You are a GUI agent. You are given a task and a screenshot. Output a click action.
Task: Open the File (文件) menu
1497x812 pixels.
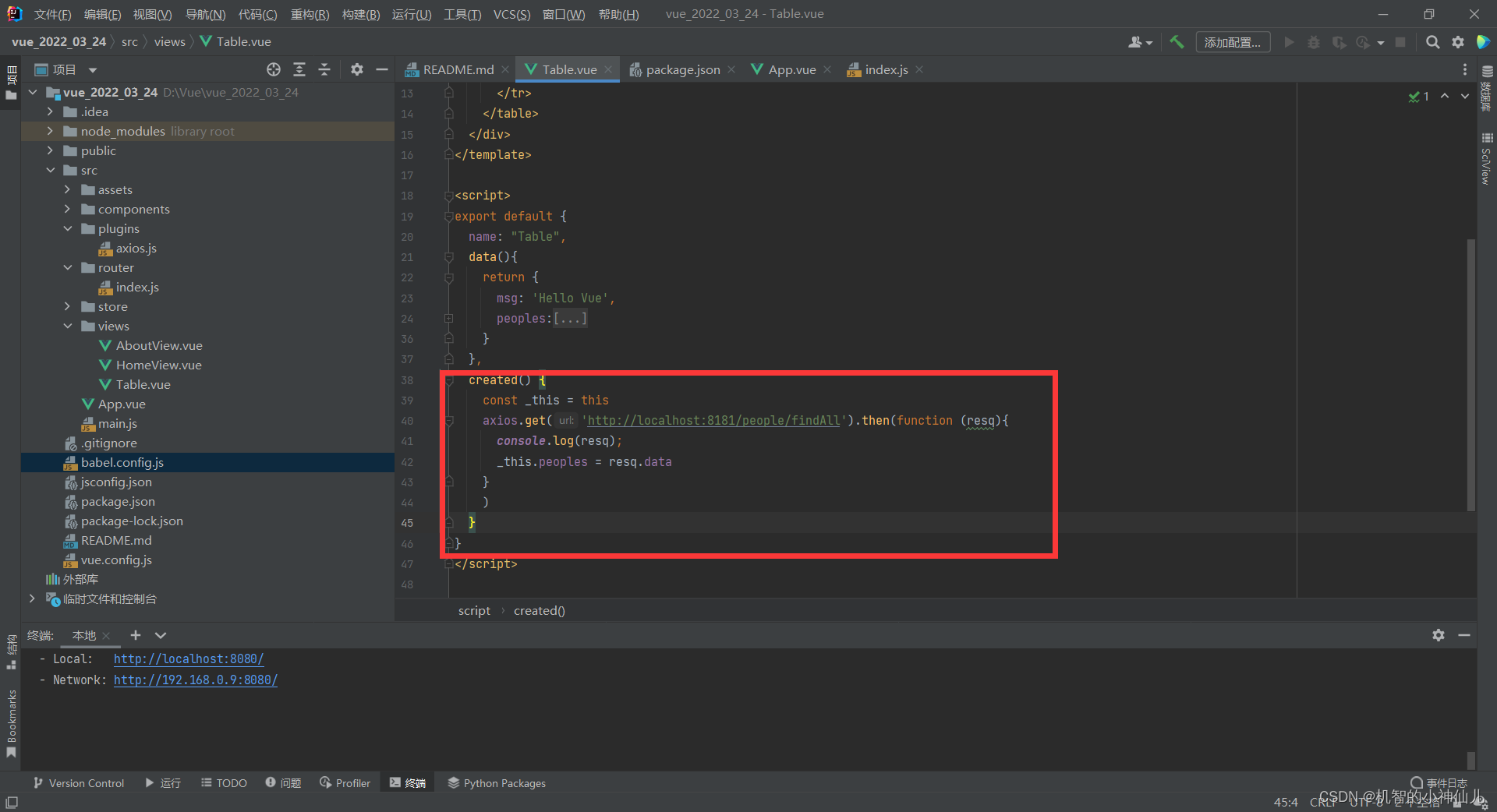pos(52,14)
